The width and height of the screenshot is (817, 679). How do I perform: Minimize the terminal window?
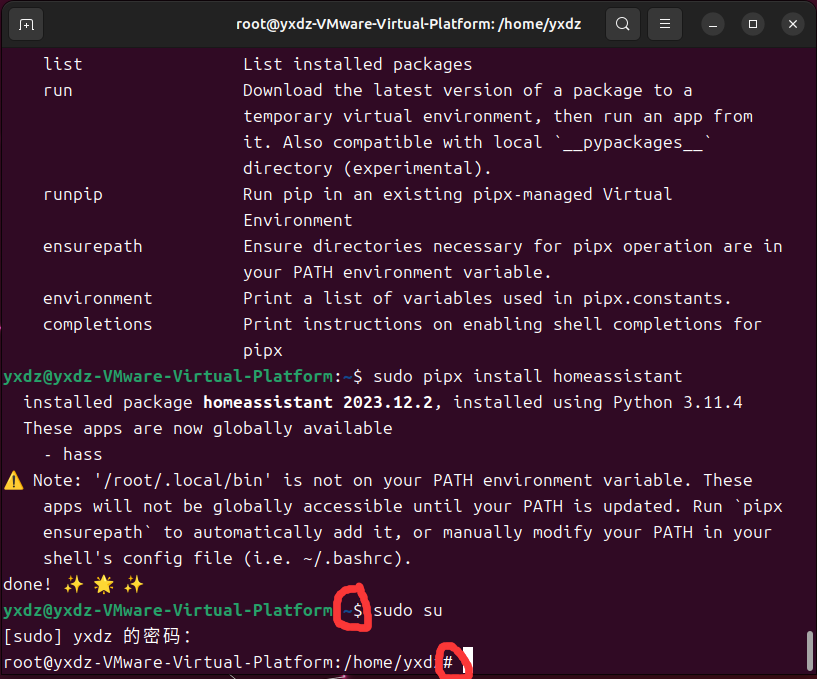click(x=713, y=24)
